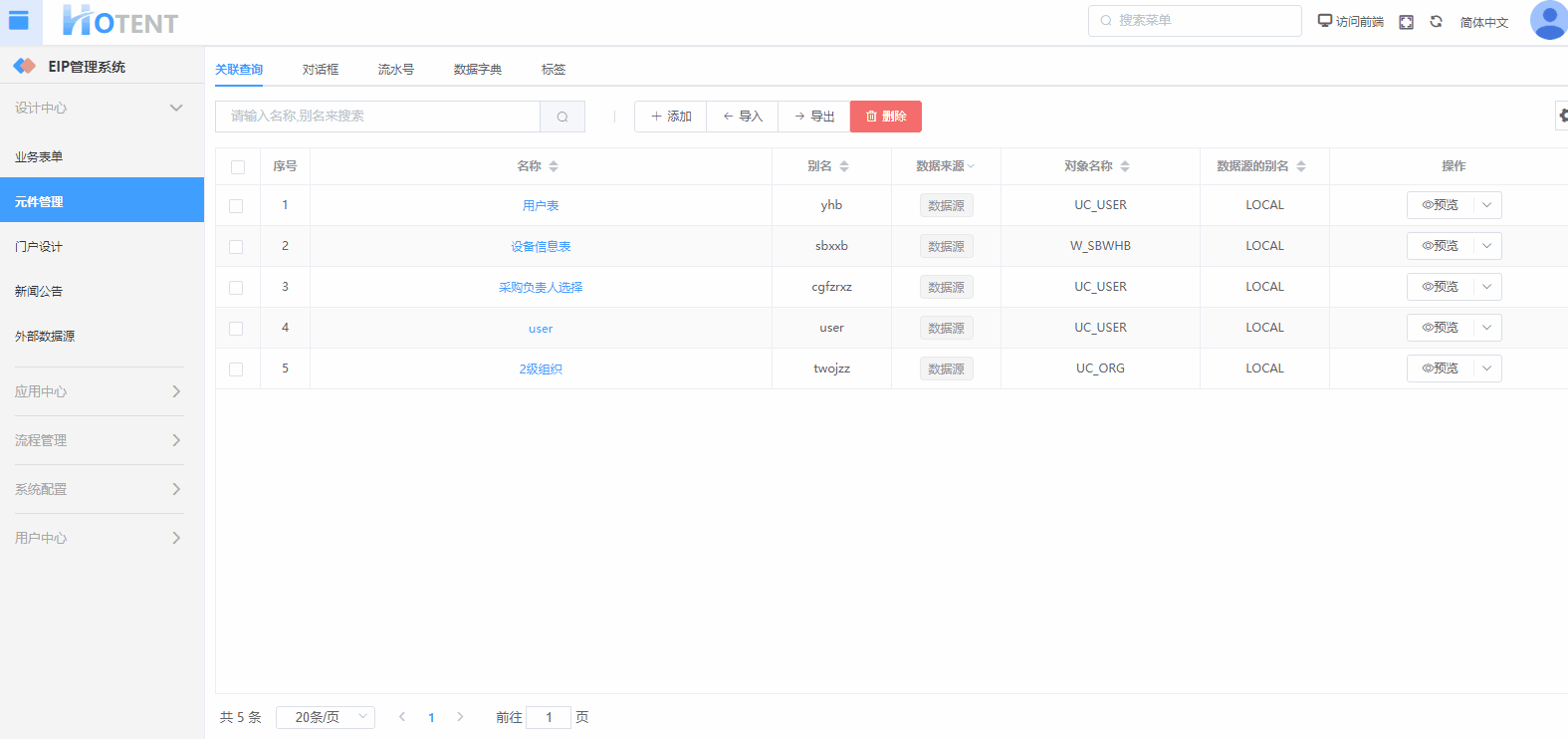Click the sidebar collapse icon at top-left

coord(19,20)
